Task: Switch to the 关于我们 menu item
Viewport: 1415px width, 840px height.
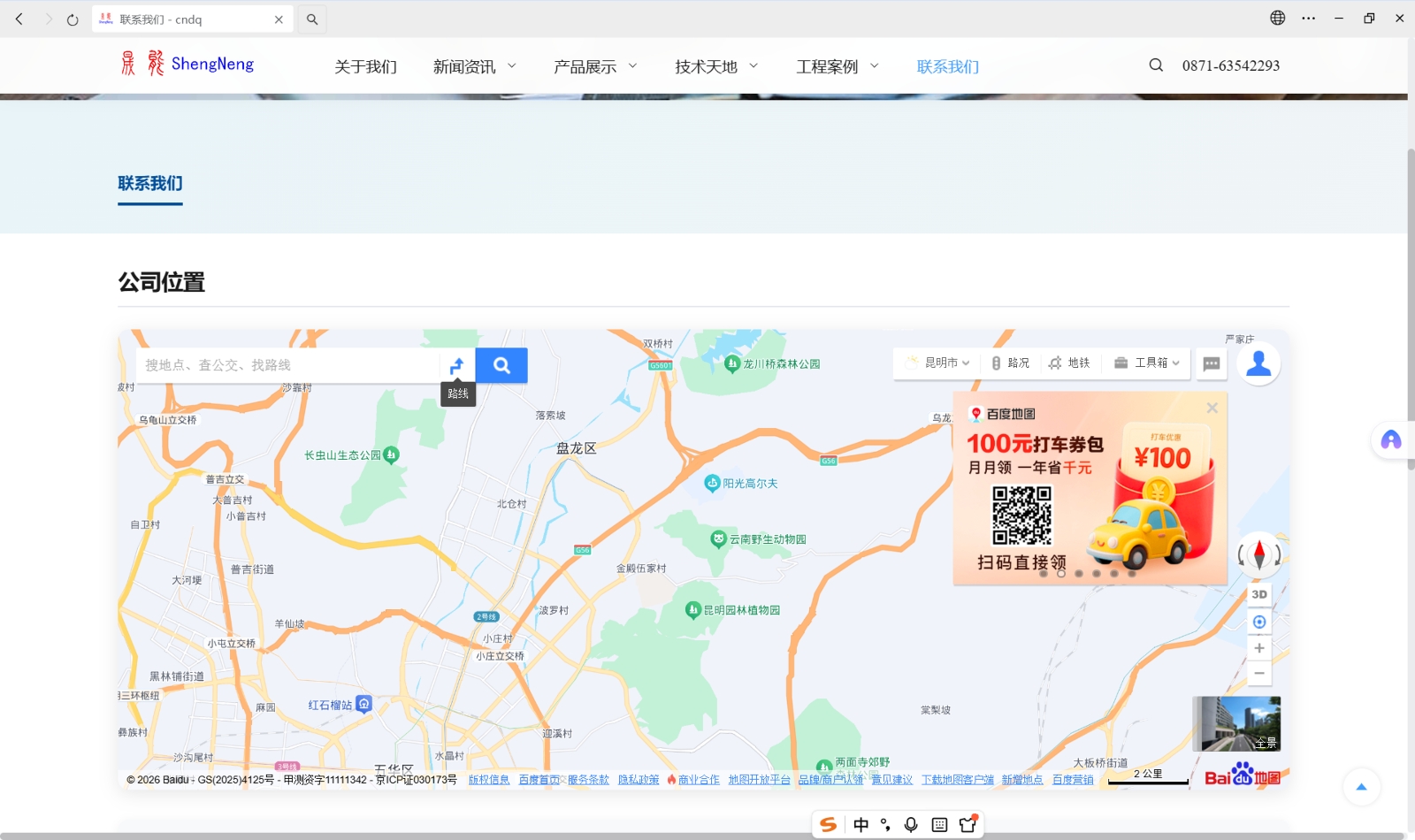Action: (364, 65)
